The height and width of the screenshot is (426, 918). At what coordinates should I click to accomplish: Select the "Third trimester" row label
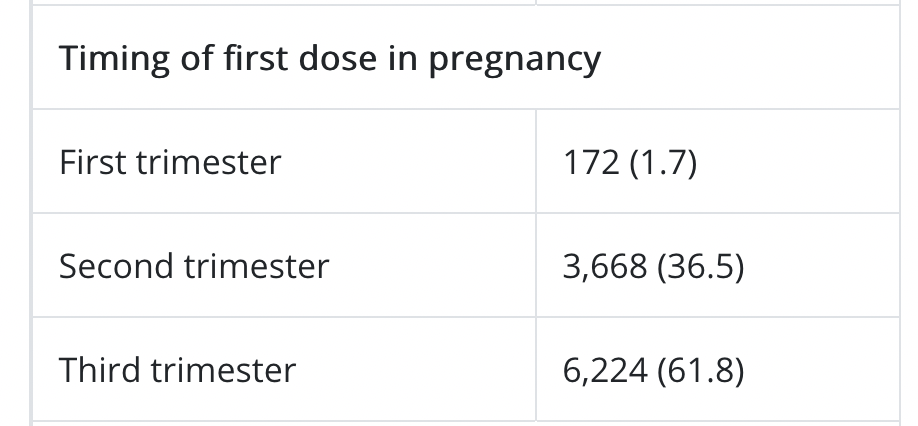(x=178, y=370)
